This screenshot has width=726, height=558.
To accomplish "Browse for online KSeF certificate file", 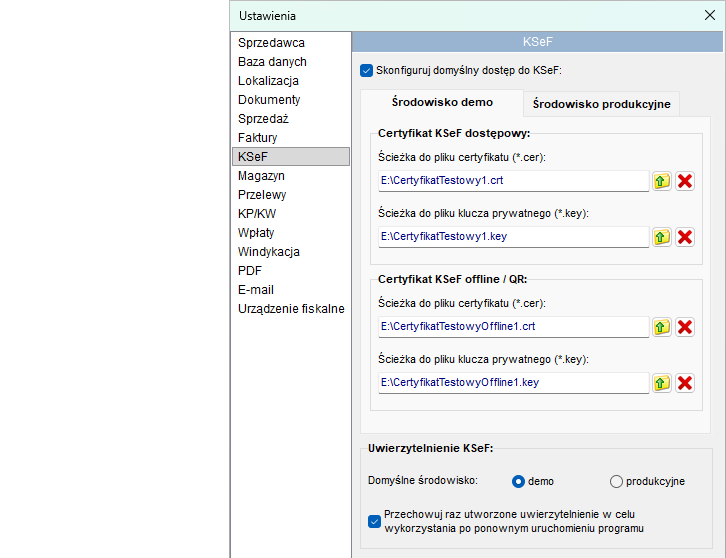I will [662, 181].
